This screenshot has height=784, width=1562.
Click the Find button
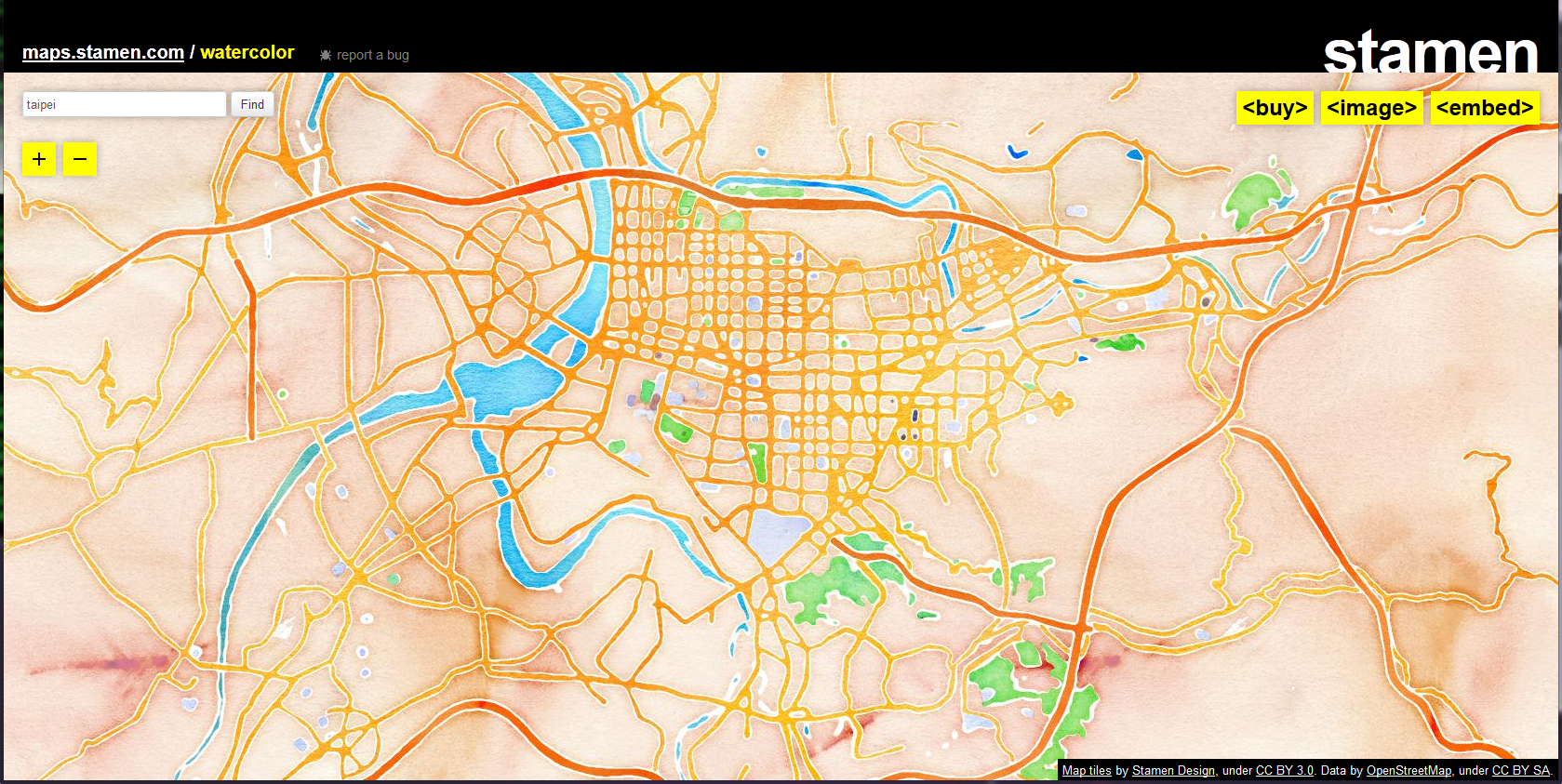pyautogui.click(x=252, y=104)
